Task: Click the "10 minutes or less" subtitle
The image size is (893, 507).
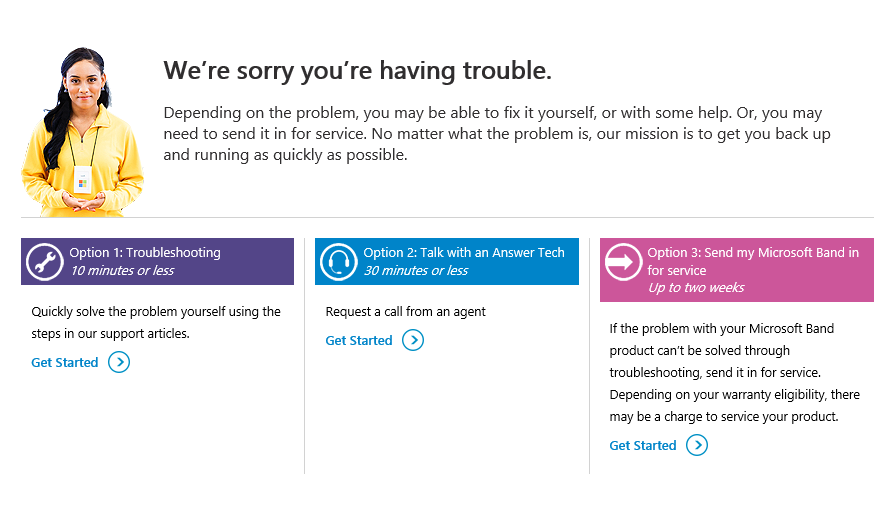Action: (122, 271)
